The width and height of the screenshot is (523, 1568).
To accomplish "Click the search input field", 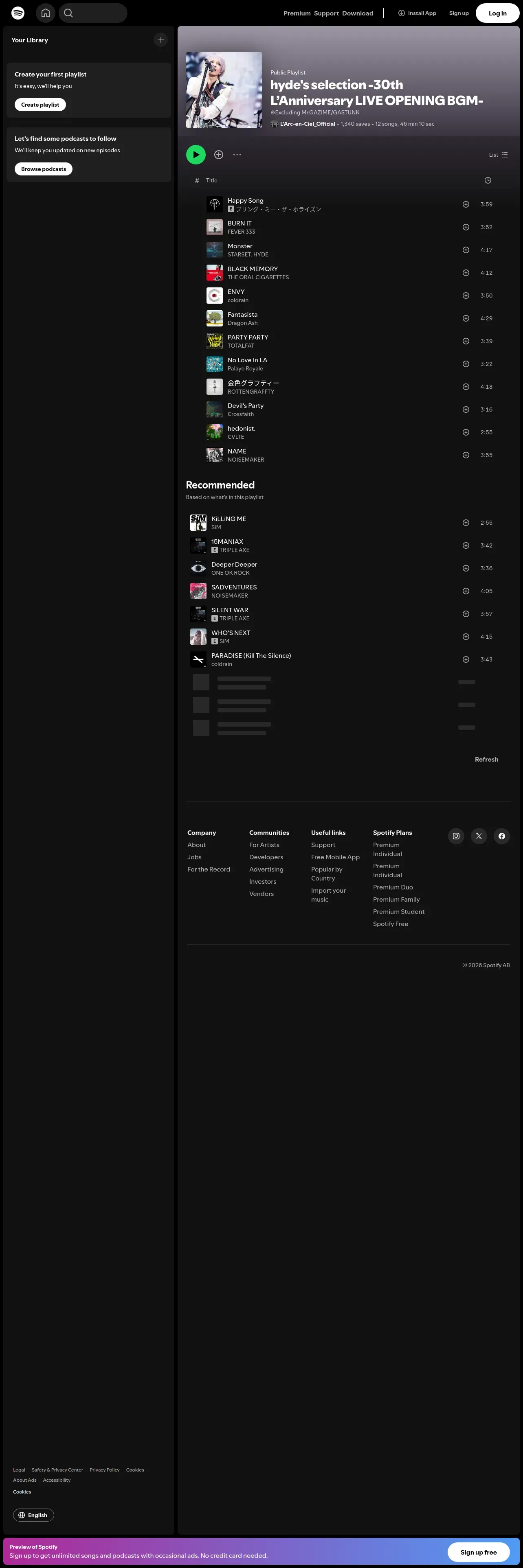I will point(93,13).
